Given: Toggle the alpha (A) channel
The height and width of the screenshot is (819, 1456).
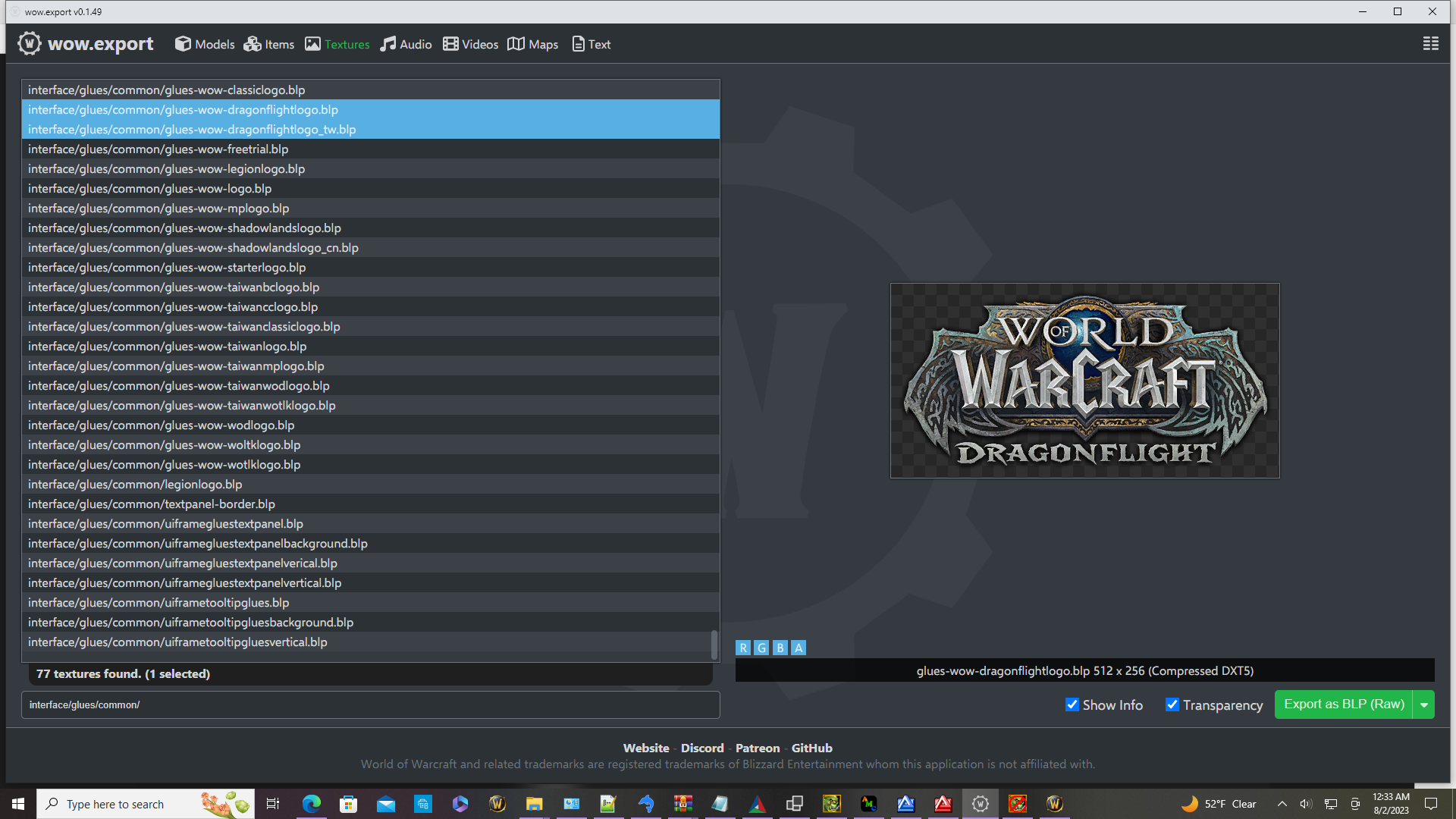Looking at the screenshot, I should click(799, 648).
